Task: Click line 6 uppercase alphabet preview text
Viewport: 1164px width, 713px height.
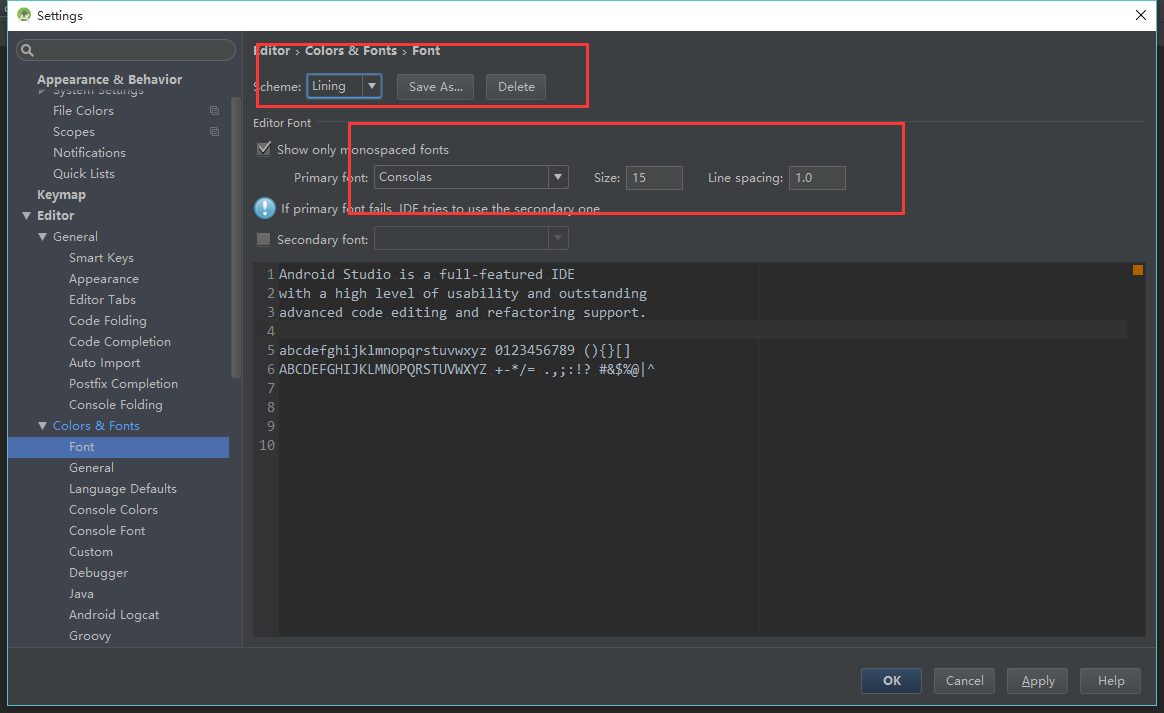Action: (x=467, y=369)
